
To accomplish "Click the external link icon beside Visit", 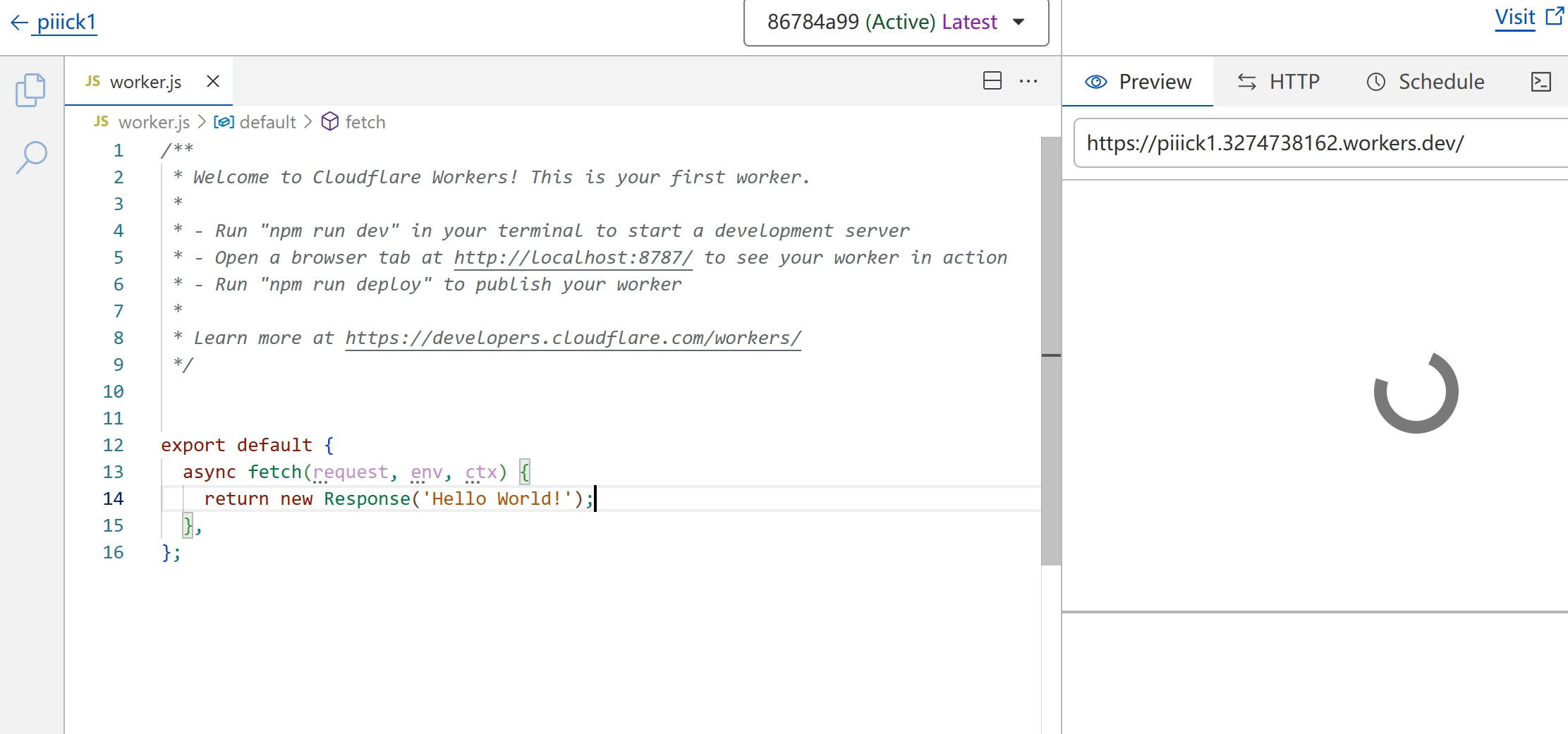I will coord(1555,16).
